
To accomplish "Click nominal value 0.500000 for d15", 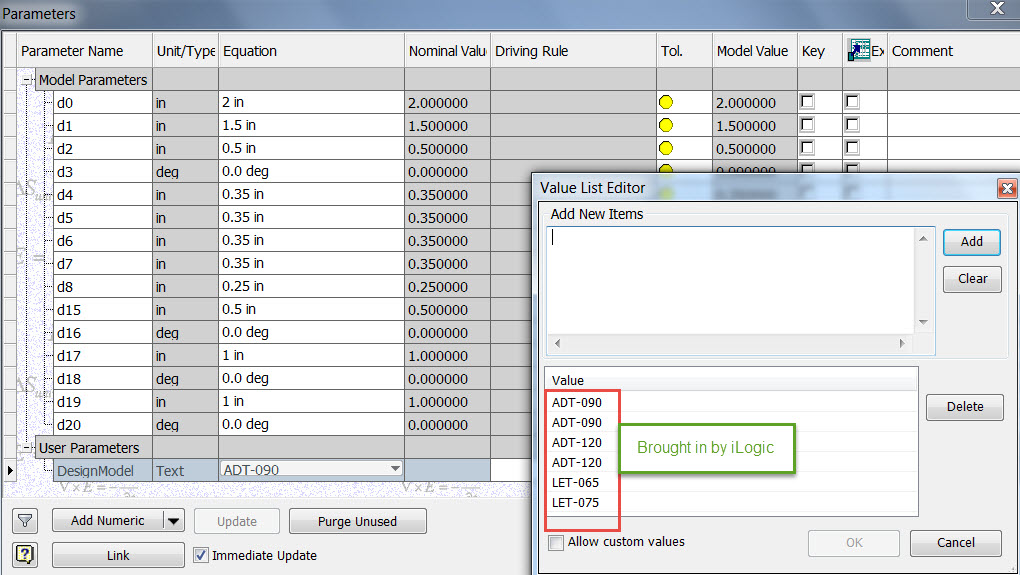I will (x=447, y=310).
